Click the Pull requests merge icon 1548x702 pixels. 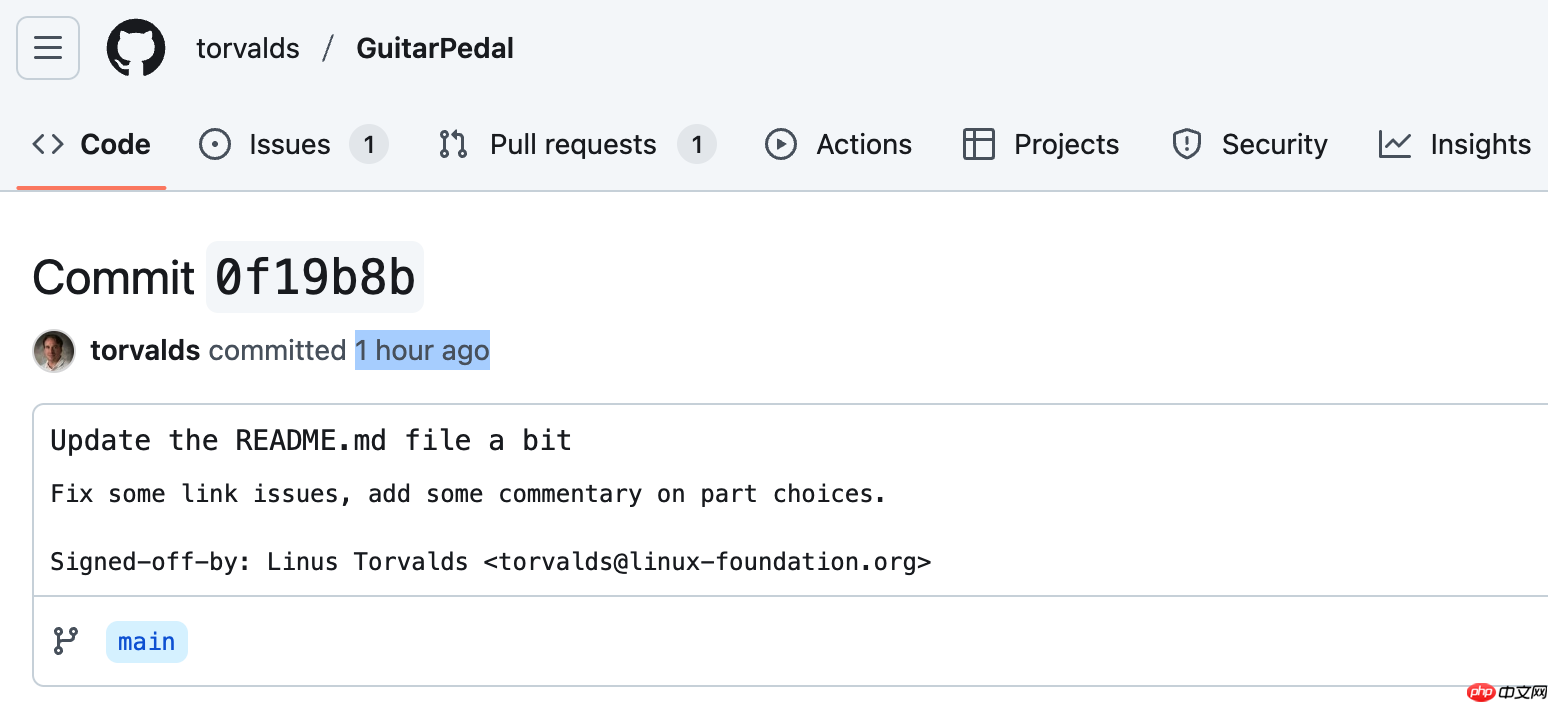coord(453,145)
